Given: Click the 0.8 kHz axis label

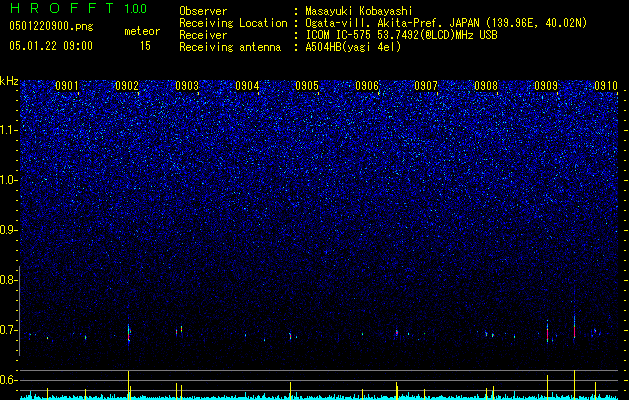Looking at the screenshot, I should pyautogui.click(x=8, y=280).
